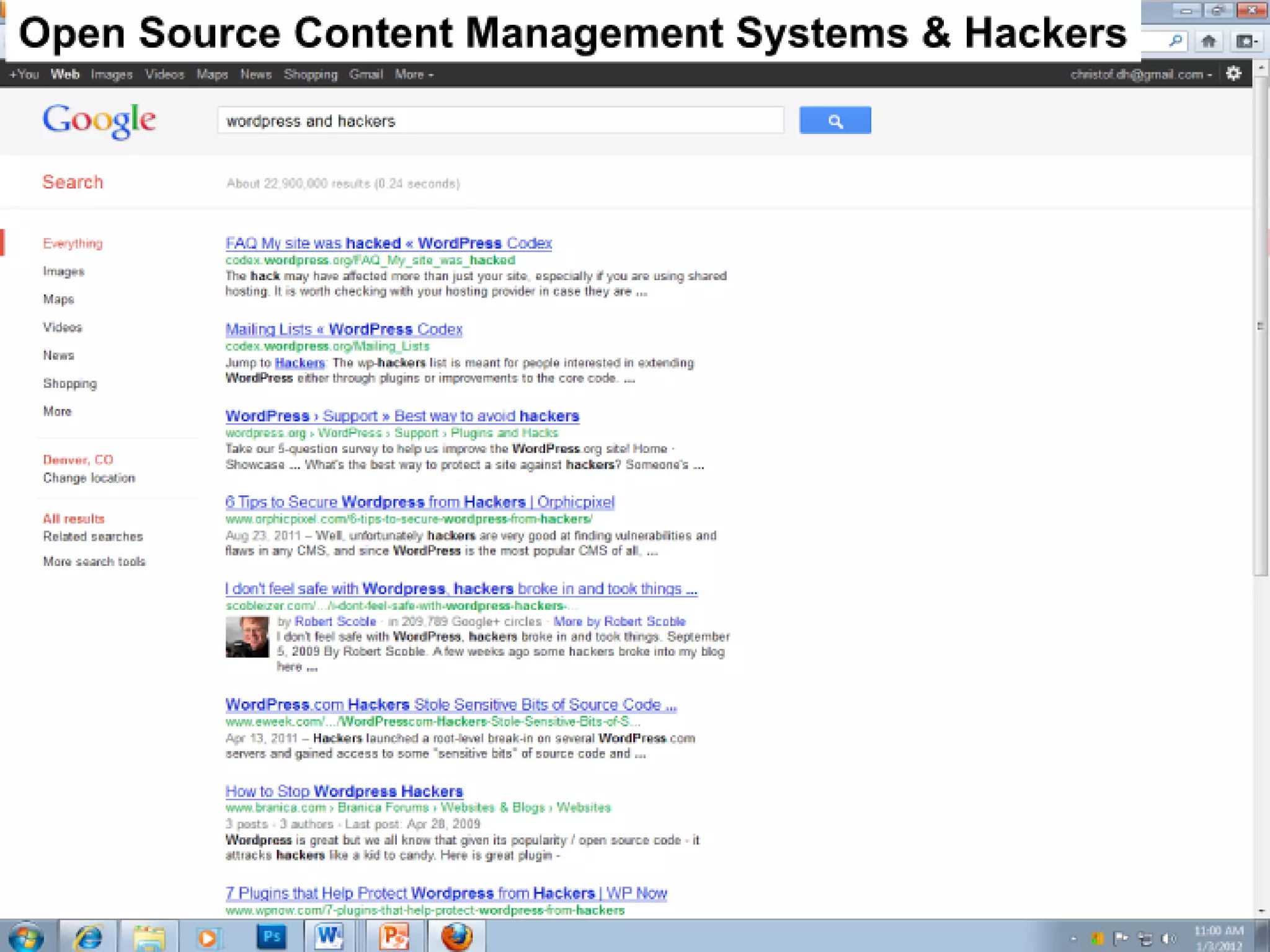Filter results by Images in sidebar
Image resolution: width=1270 pixels, height=952 pixels.
click(x=63, y=271)
